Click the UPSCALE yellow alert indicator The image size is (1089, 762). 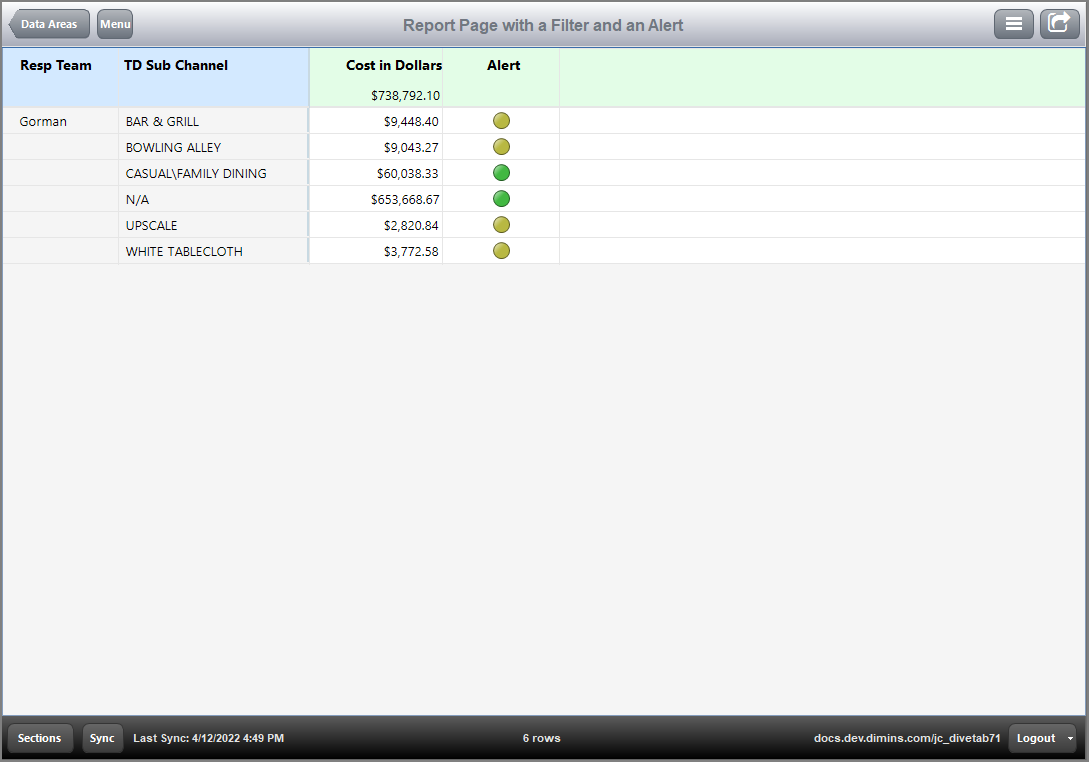point(501,225)
